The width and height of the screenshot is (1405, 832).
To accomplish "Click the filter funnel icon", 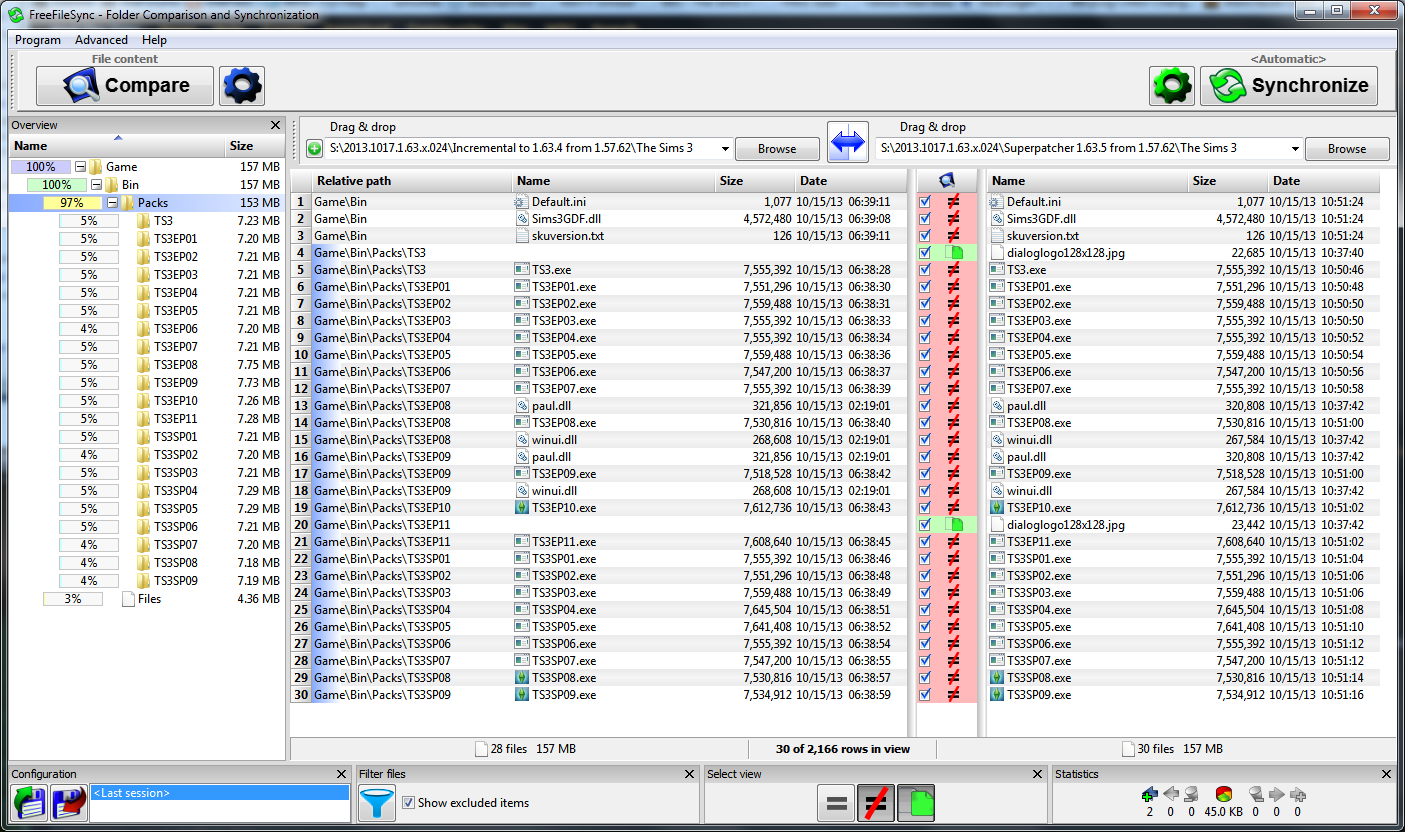I will pos(377,803).
